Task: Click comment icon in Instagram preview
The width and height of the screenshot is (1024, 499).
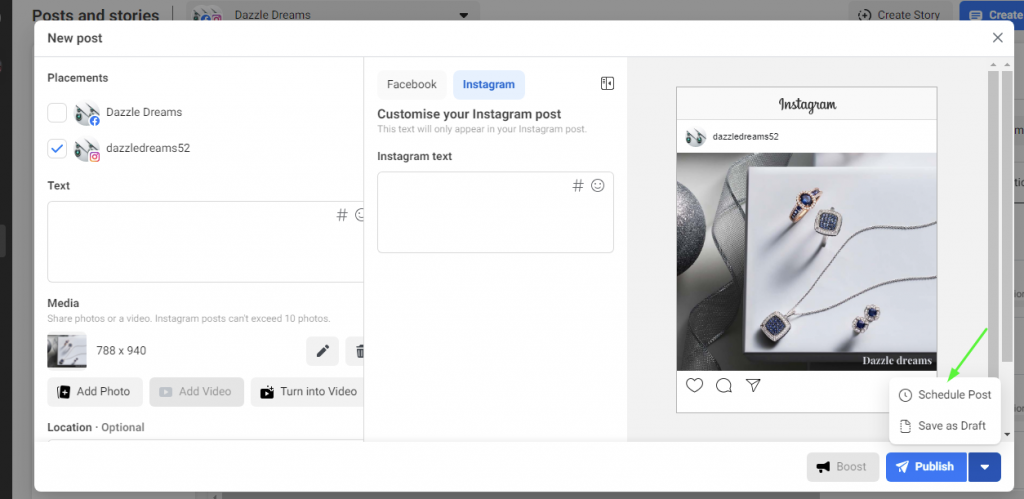Action: pyautogui.click(x=724, y=385)
